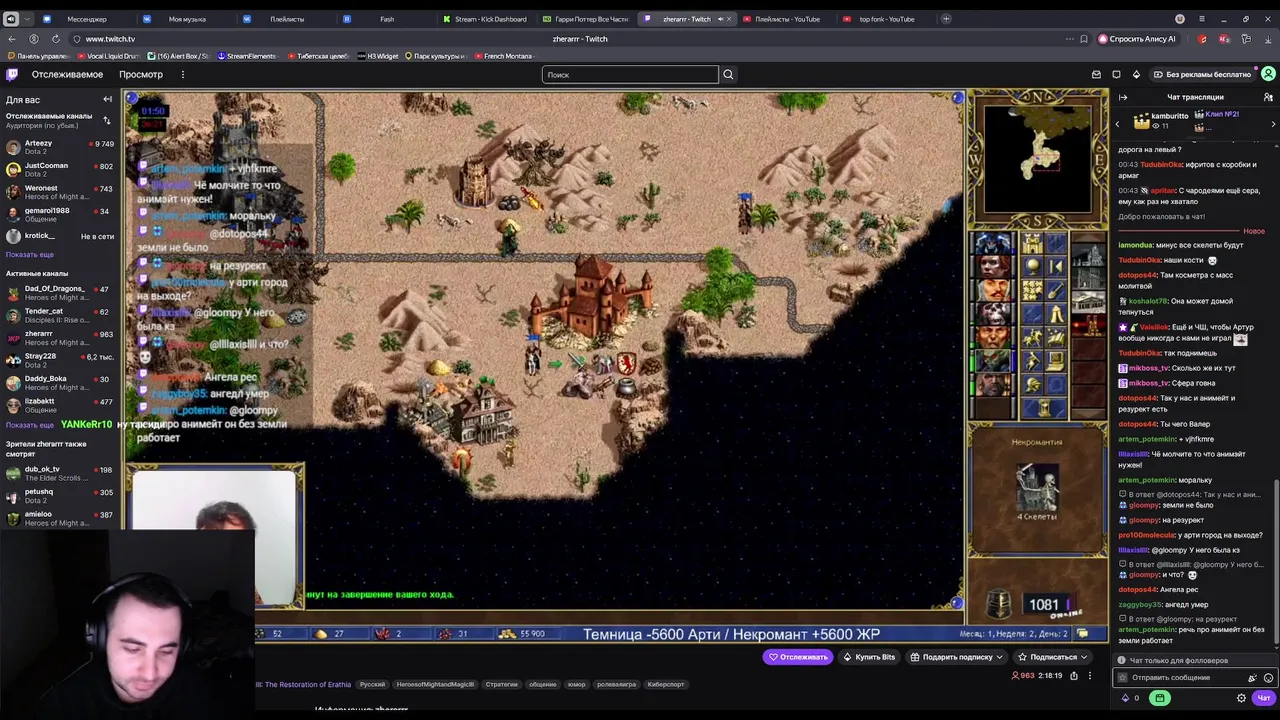Open 'Просмотр' navigation item
Image resolution: width=1280 pixels, height=720 pixels.
141,74
